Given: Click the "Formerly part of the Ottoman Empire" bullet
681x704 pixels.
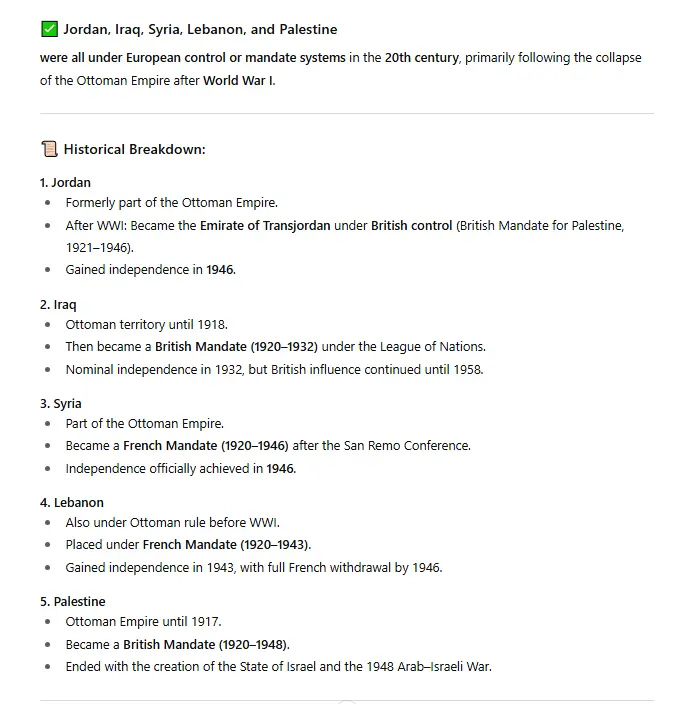Looking at the screenshot, I should pos(171,202).
